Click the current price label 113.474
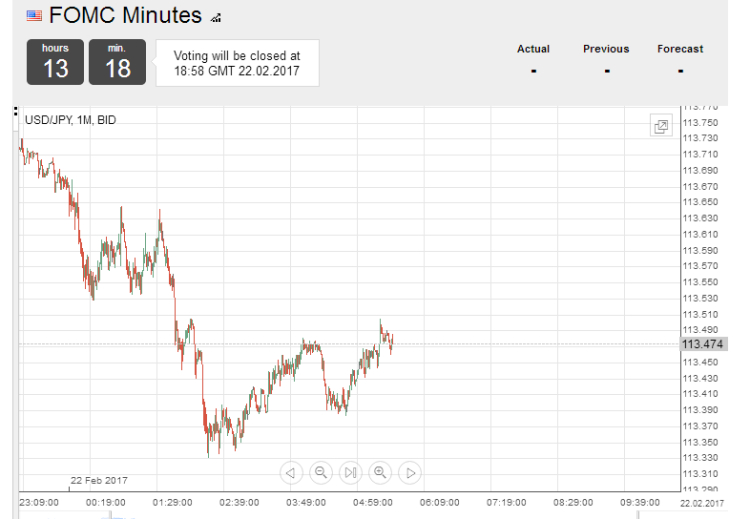Viewport: 750px width, 519px height. [x=703, y=344]
